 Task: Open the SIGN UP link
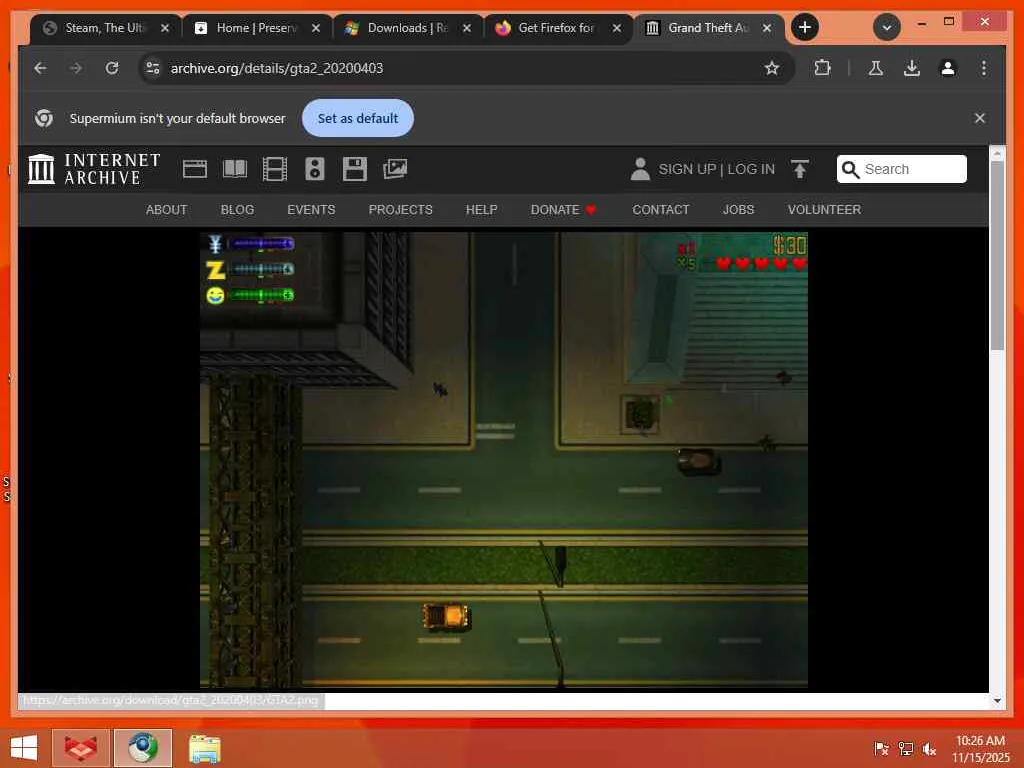687,169
